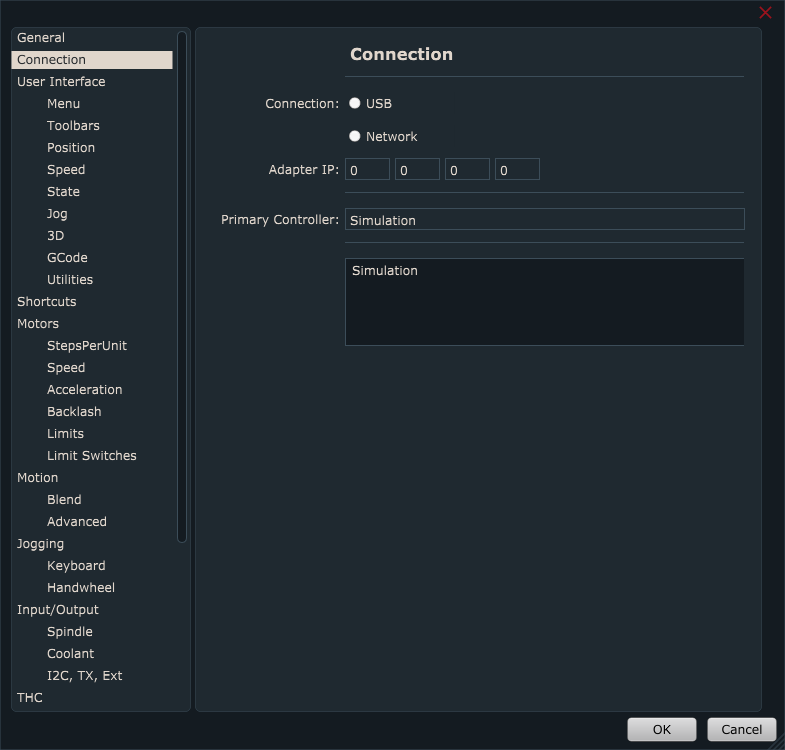Image resolution: width=785 pixels, height=750 pixels.
Task: Select Limit Switches under Motors
Action: (92, 456)
